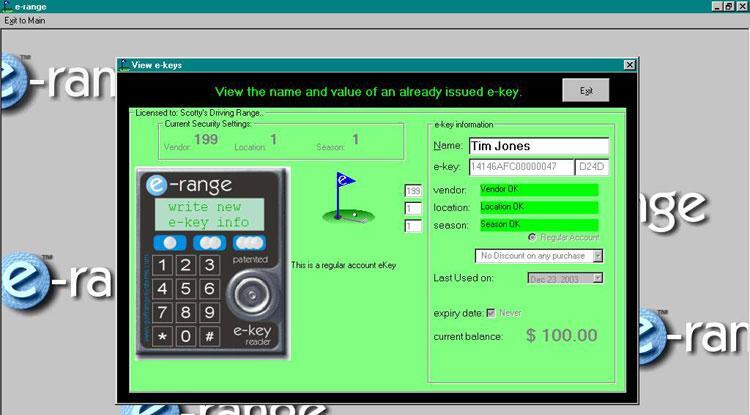The height and width of the screenshot is (415, 750).
Task: Click the keypad LCD display screen
Action: tap(208, 214)
